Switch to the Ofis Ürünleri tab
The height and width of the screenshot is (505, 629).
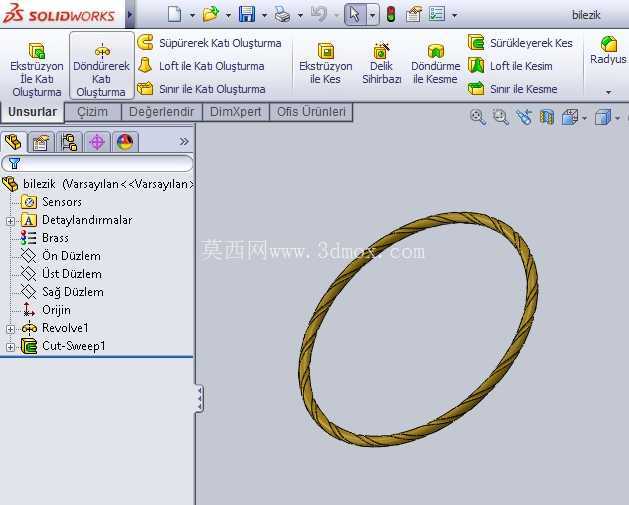pos(311,112)
